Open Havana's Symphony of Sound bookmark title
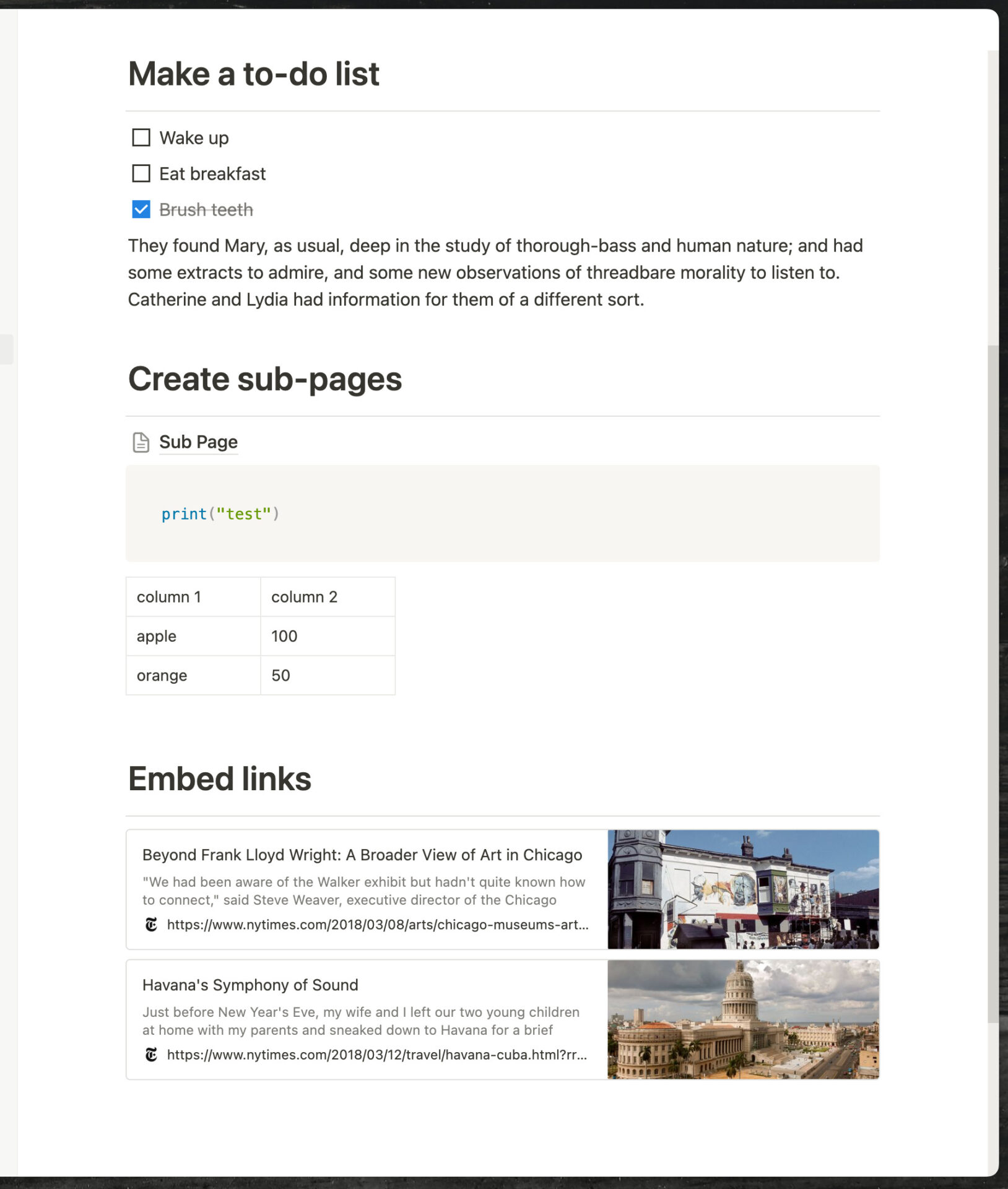 click(x=250, y=985)
